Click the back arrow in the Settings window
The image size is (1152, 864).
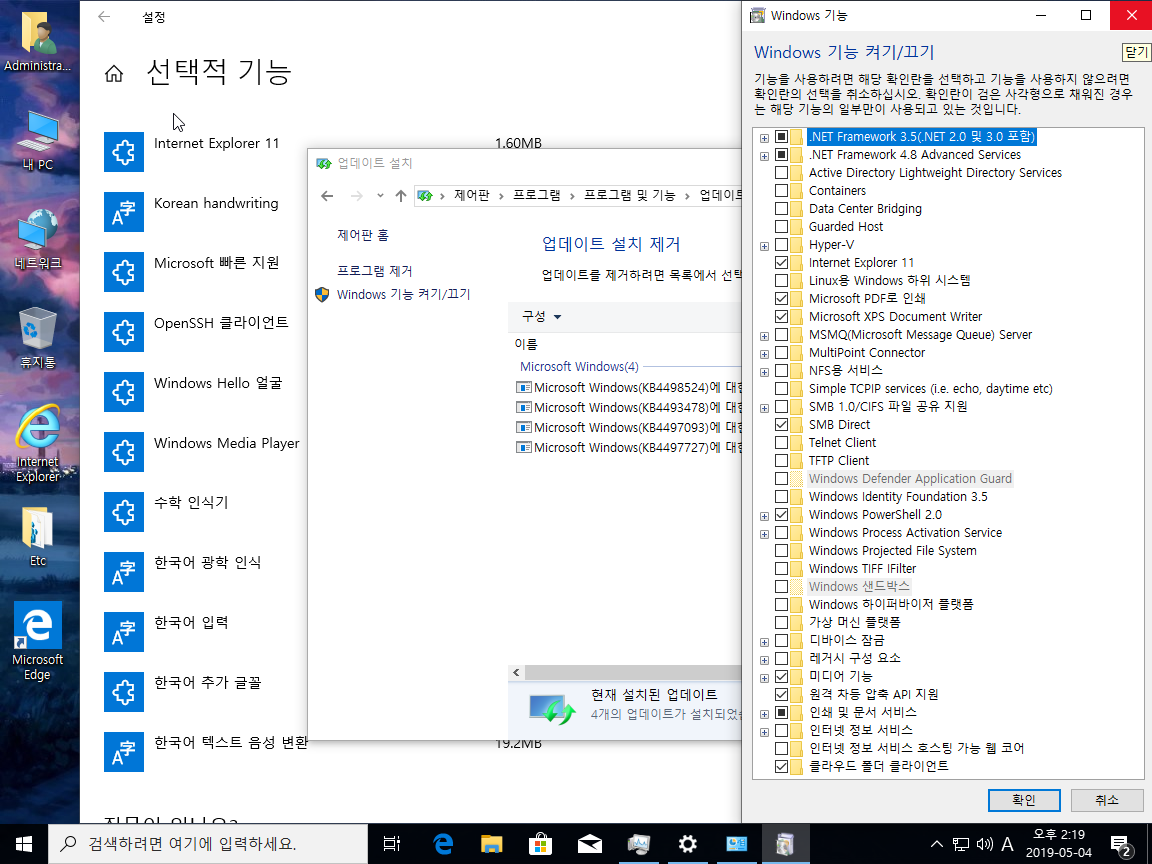(104, 16)
